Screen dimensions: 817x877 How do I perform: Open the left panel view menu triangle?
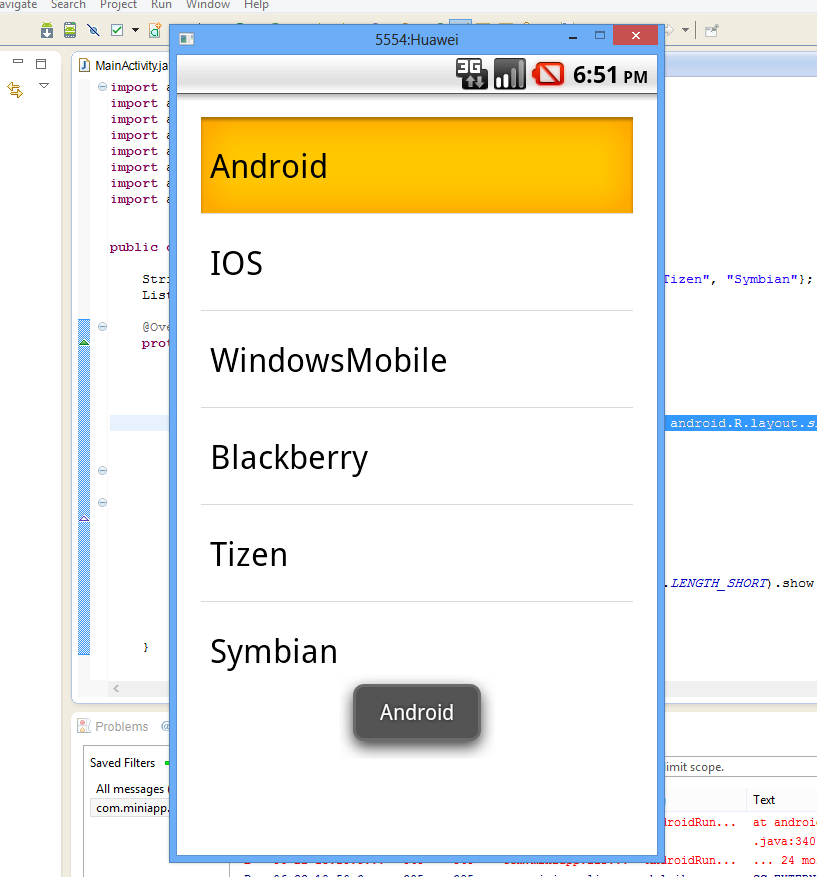point(44,86)
